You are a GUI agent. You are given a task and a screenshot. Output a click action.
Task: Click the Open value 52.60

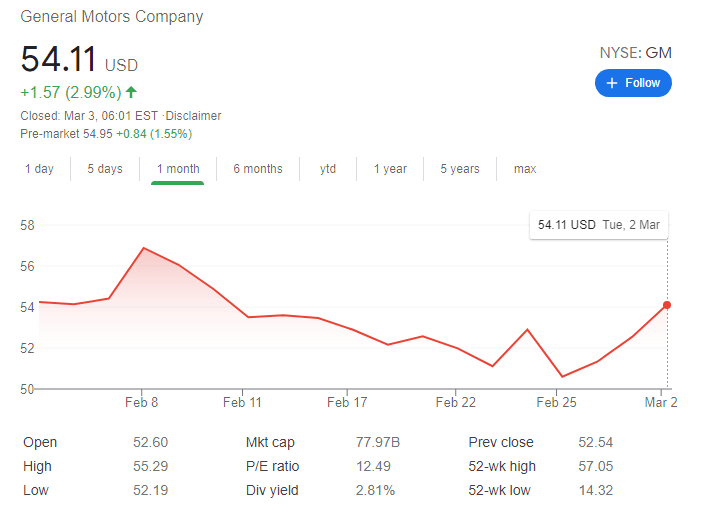tap(150, 442)
